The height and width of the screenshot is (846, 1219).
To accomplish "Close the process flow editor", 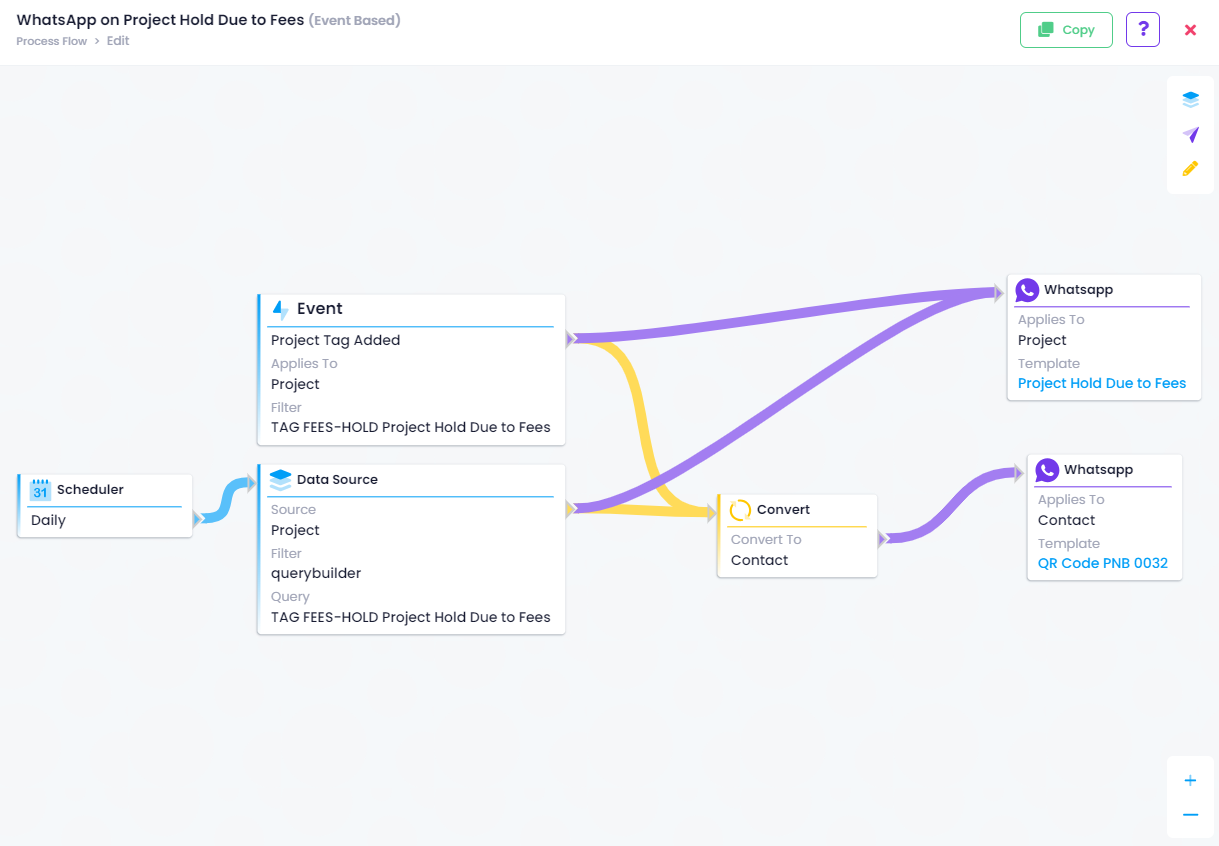I will tap(1190, 30).
